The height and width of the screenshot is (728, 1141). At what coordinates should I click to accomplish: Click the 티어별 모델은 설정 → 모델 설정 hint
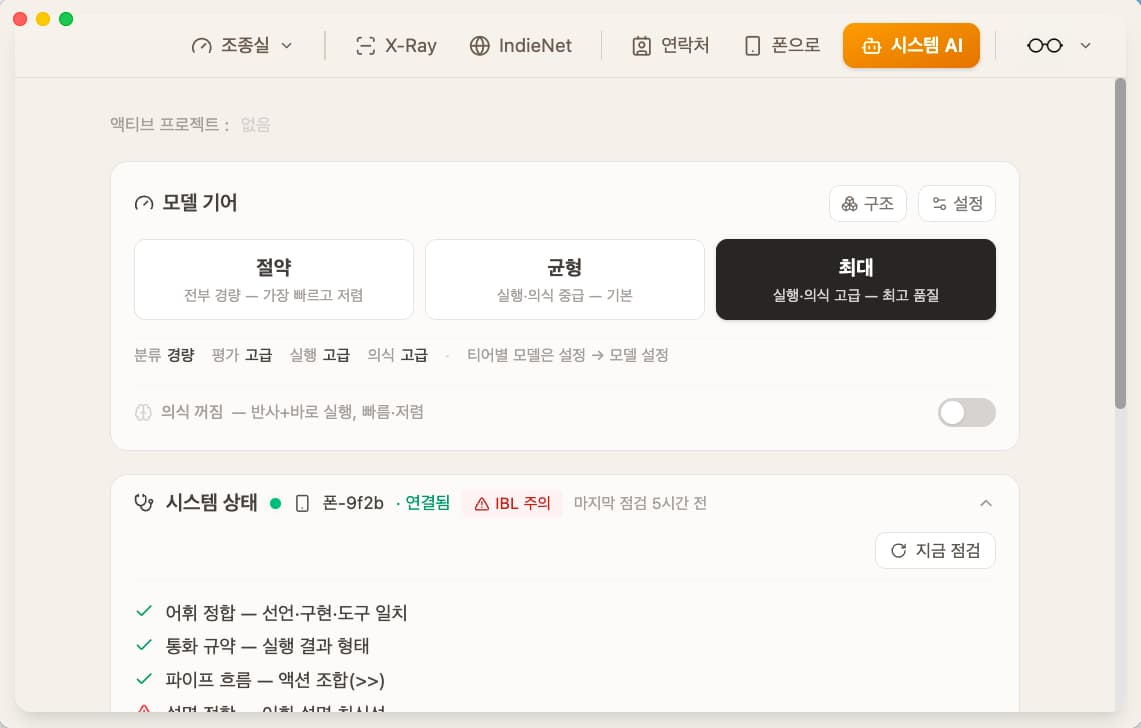[x=568, y=355]
